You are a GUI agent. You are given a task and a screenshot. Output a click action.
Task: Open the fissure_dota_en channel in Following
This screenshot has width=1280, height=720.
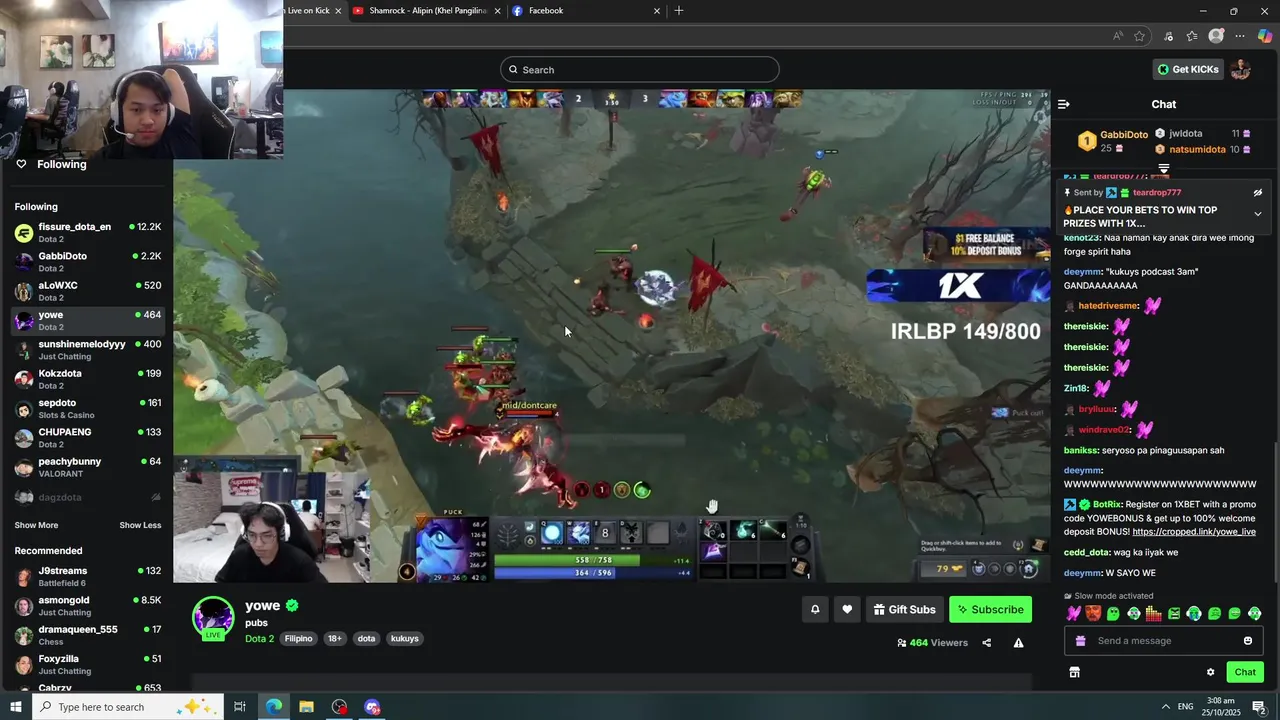[87, 232]
